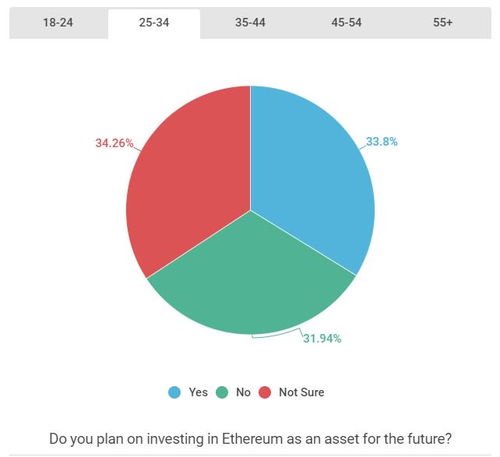Switch to the 45-54 age tab
The width and height of the screenshot is (500, 457).
tap(346, 23)
